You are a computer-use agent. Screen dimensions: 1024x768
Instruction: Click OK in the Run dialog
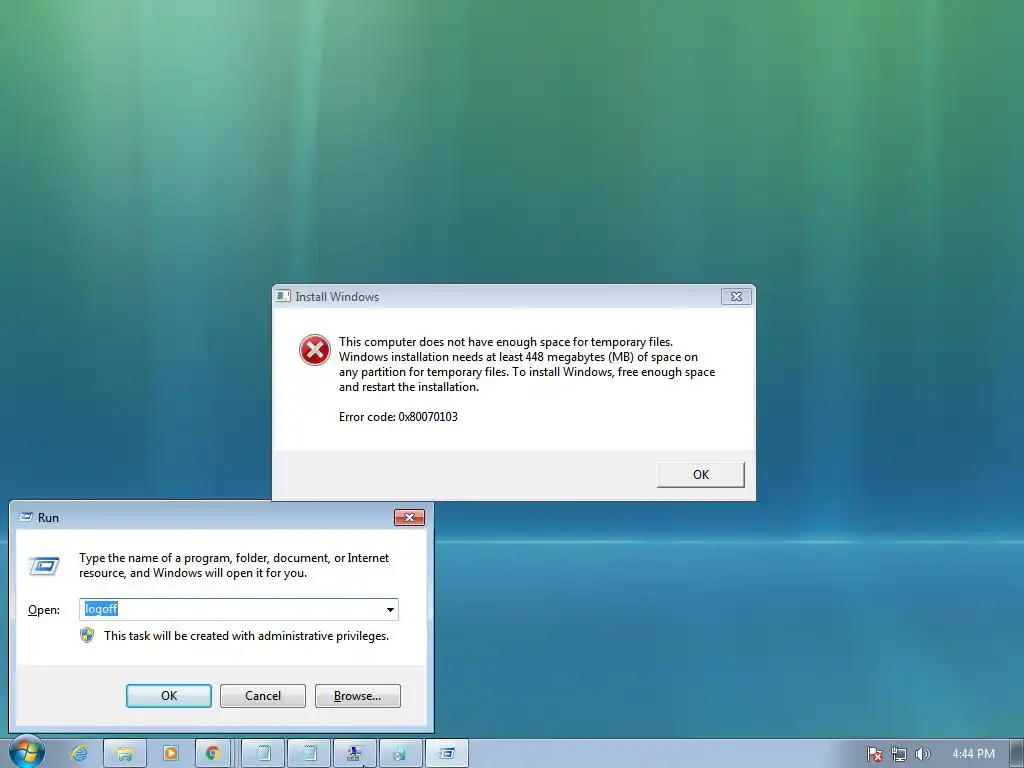coord(168,696)
